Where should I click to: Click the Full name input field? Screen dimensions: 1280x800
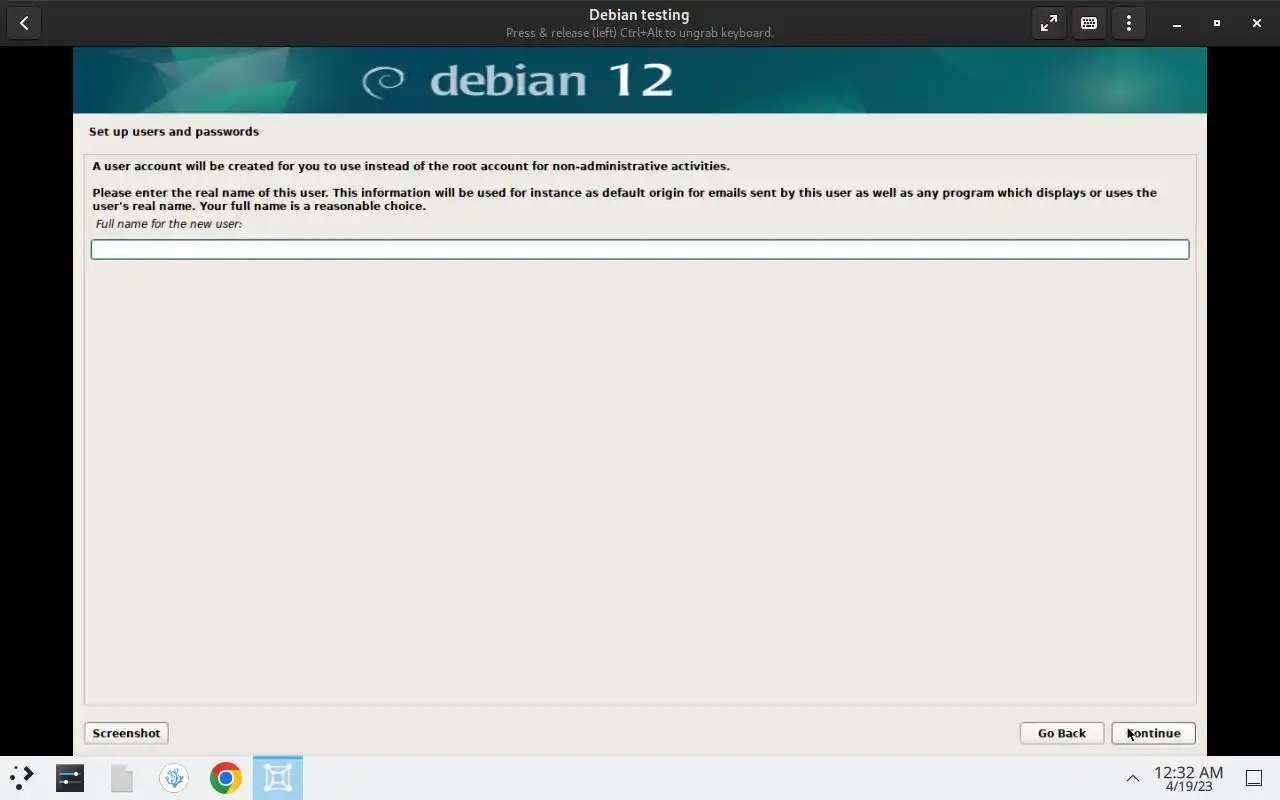click(640, 249)
